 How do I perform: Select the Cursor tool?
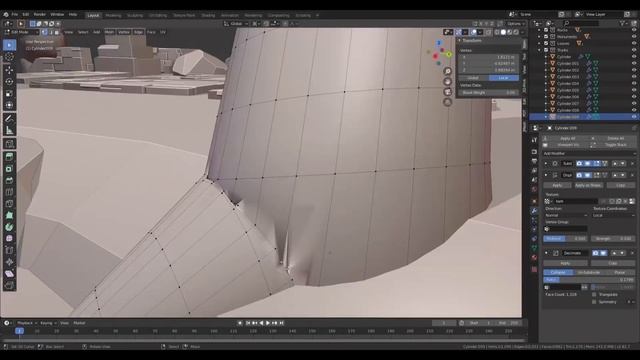pos(9,56)
